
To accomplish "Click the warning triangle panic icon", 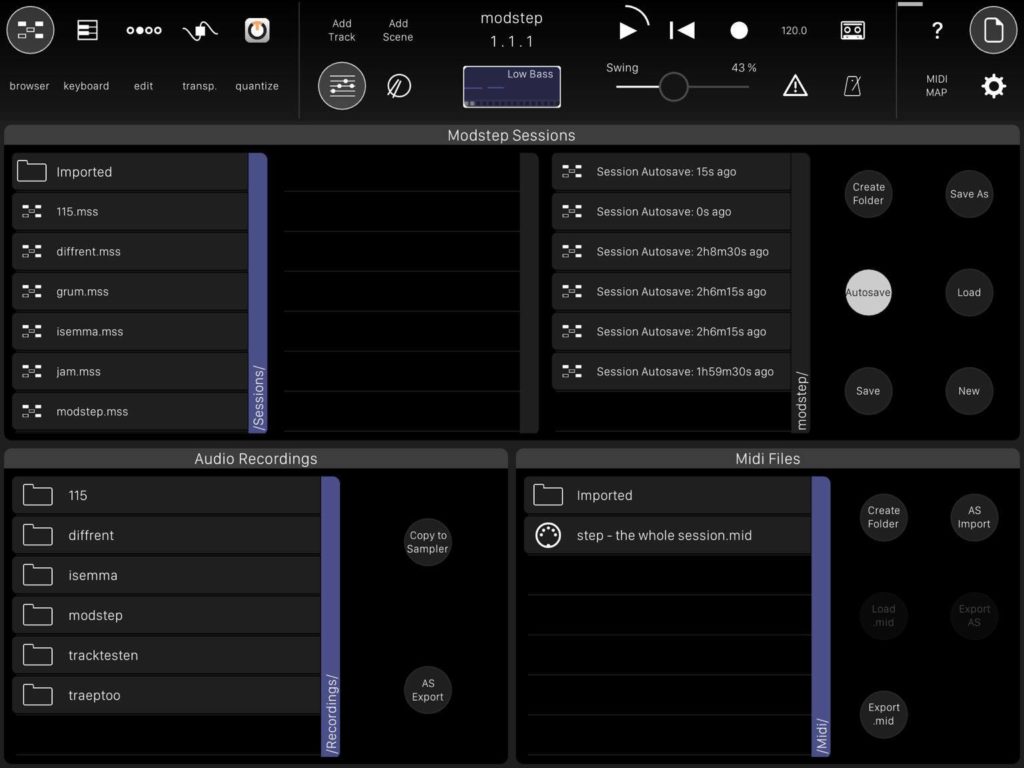I will click(x=795, y=86).
